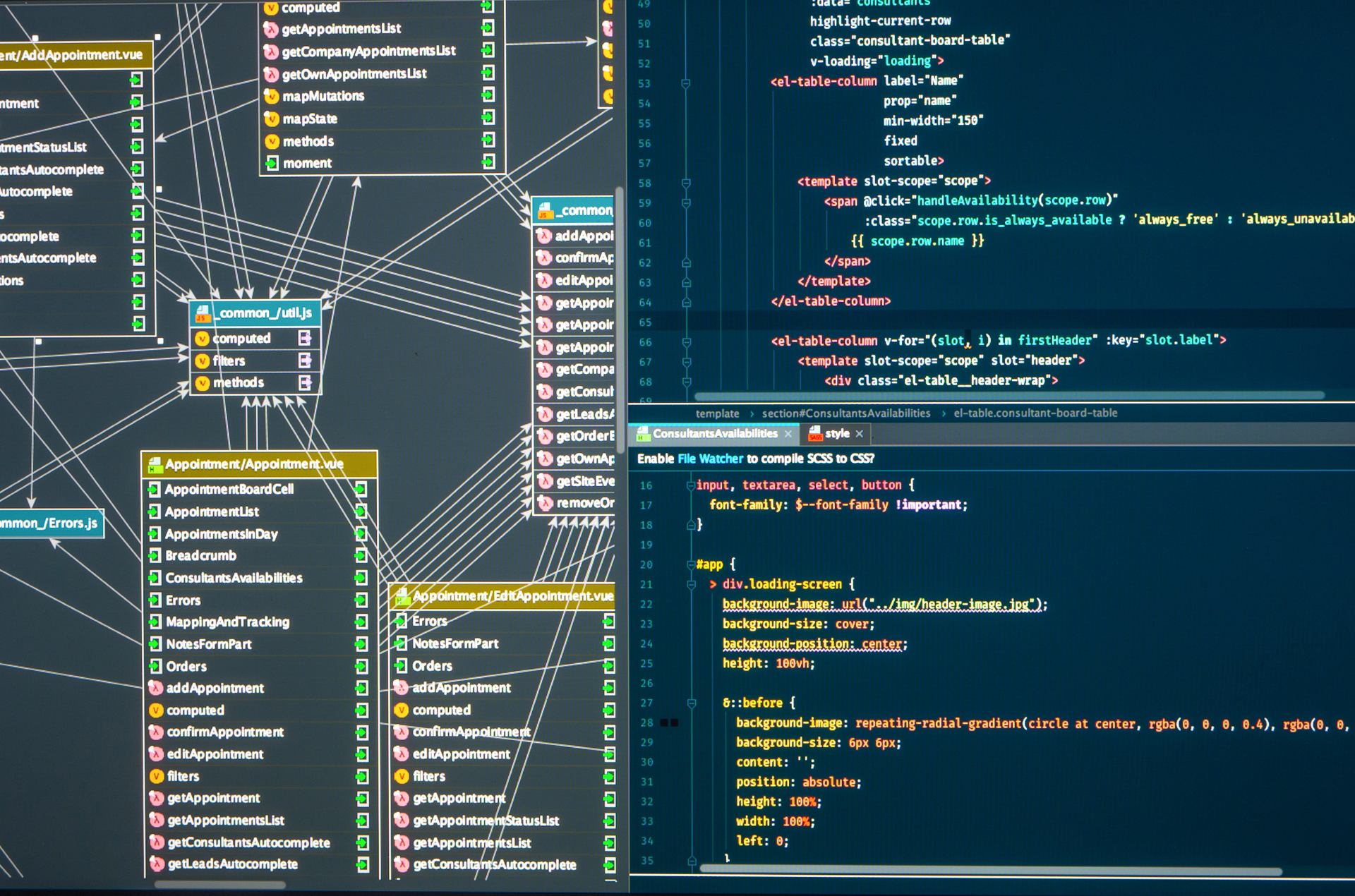Click the horizontal scrollbar under the diagram
The height and width of the screenshot is (896, 1355).
click(220, 884)
